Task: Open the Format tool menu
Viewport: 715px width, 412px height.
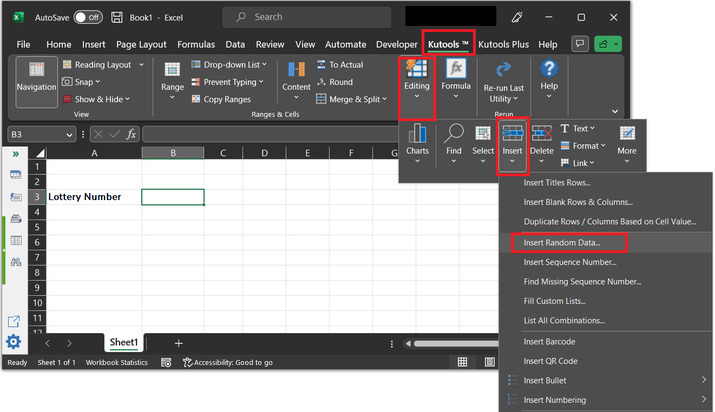Action: [583, 146]
